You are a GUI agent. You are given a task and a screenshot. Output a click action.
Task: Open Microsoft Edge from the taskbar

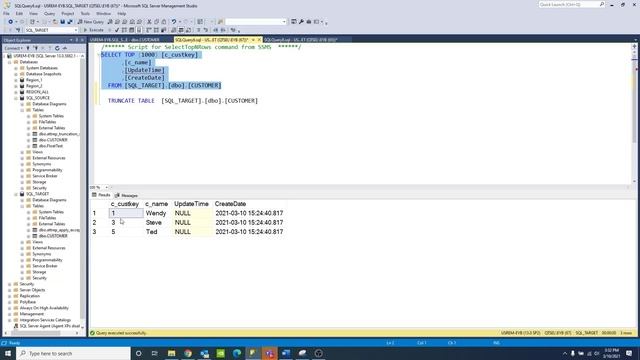[237, 353]
